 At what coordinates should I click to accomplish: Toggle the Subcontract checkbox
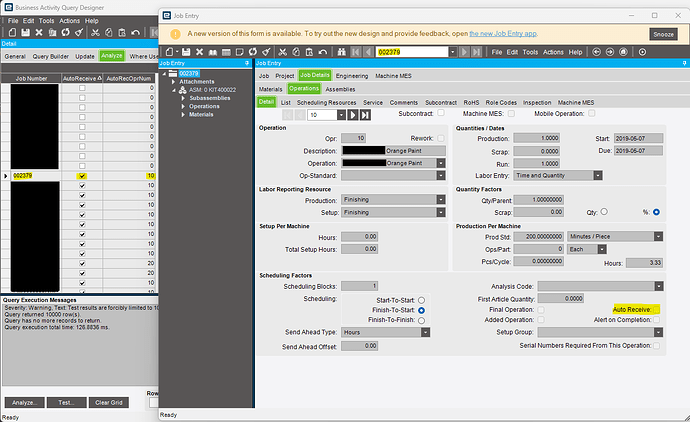[441, 113]
